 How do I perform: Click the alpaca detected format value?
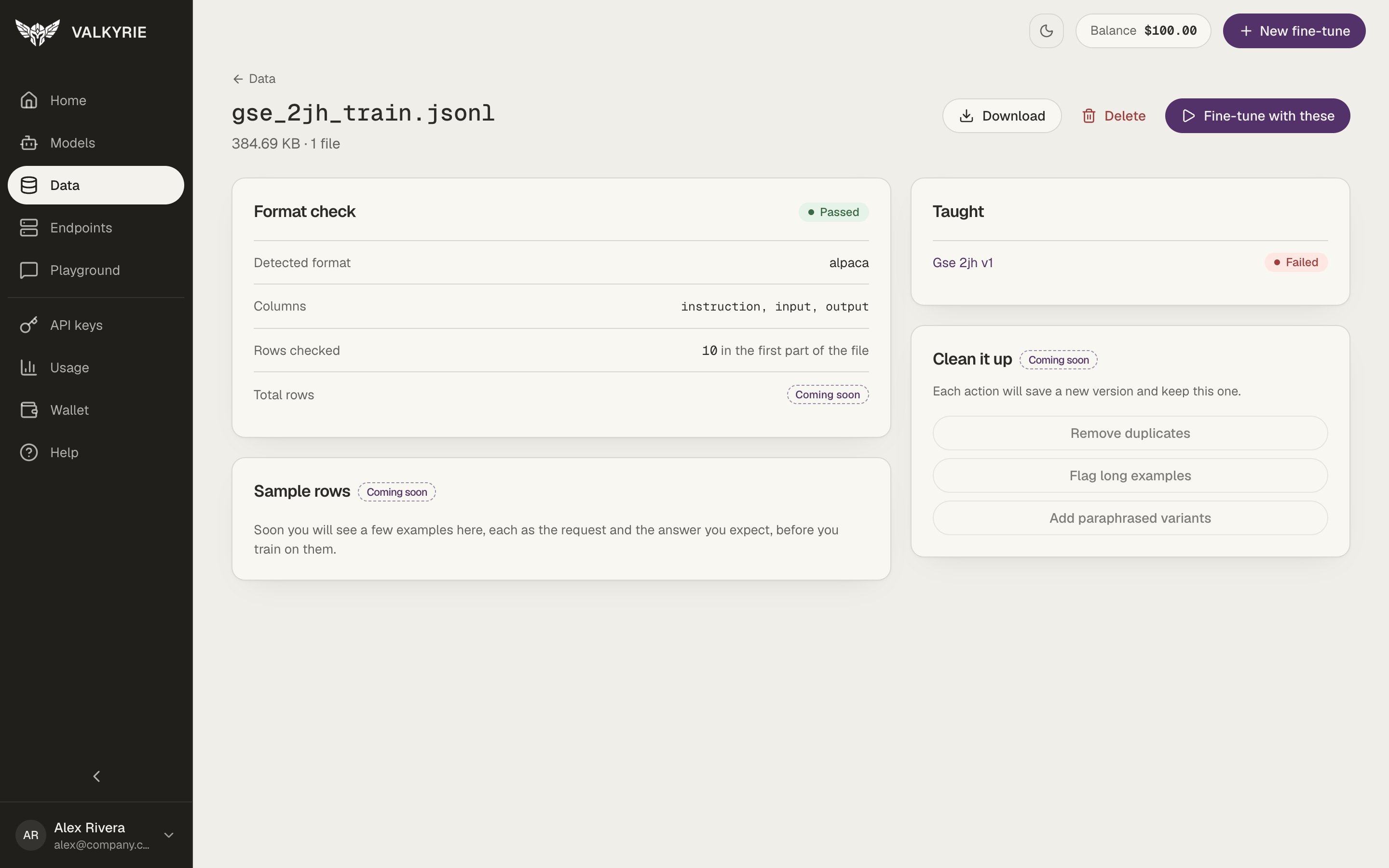[848, 263]
